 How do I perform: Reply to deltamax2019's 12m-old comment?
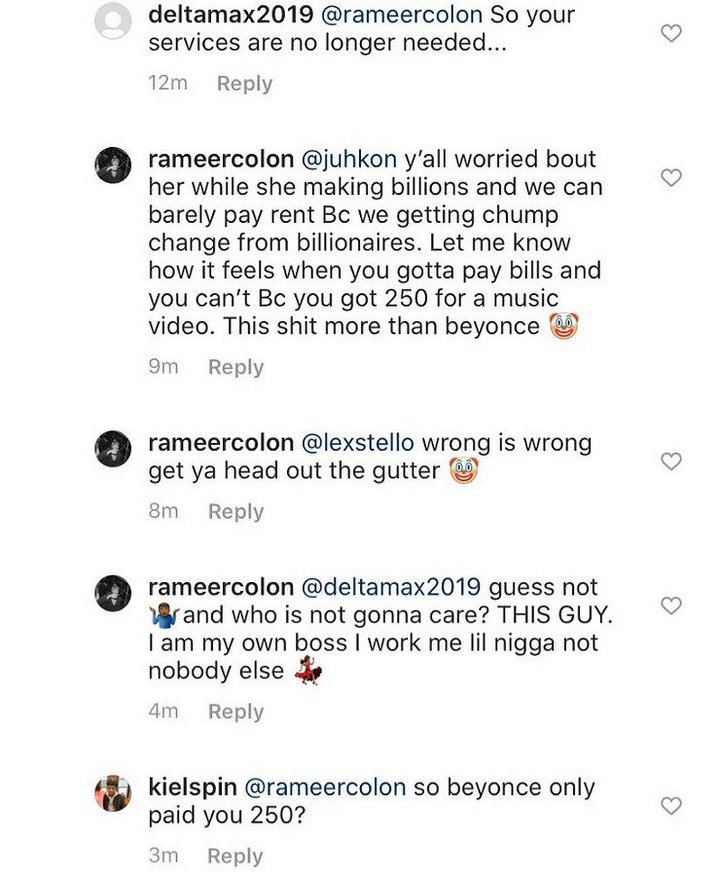[x=244, y=84]
